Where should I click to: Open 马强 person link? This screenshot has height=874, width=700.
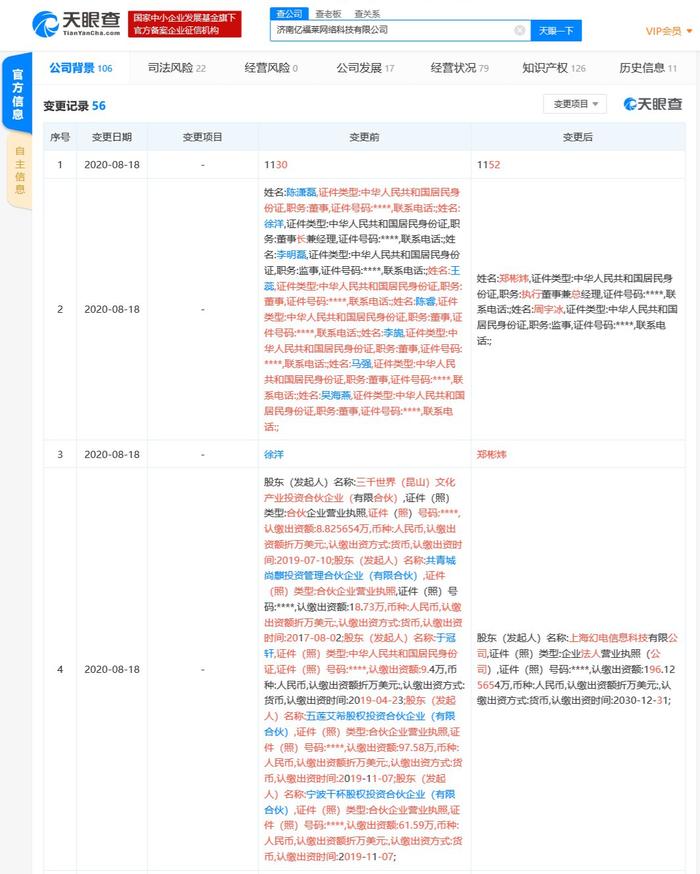pos(361,364)
